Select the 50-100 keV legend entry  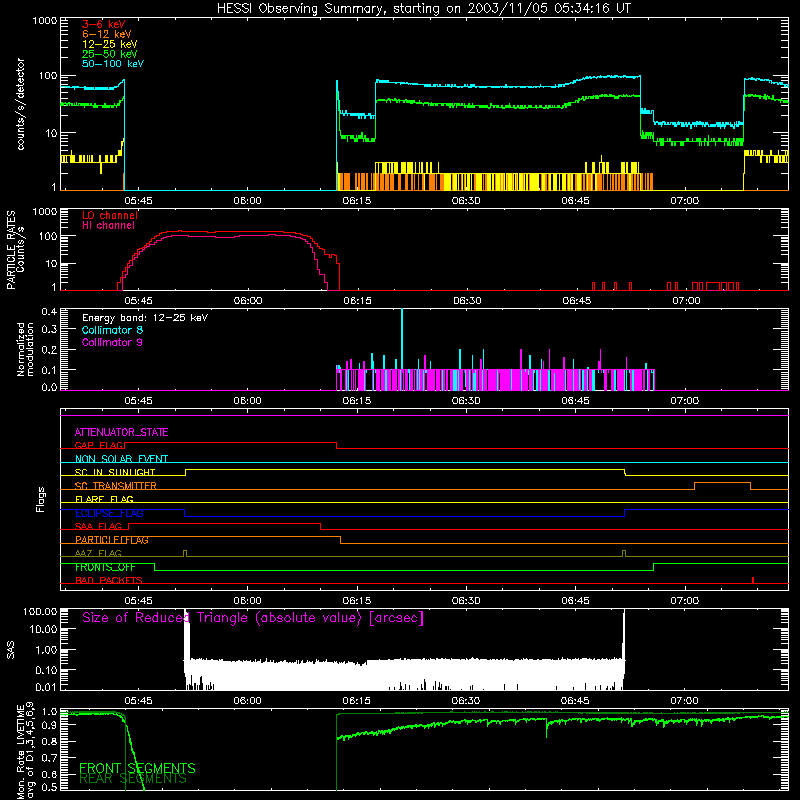click(113, 63)
